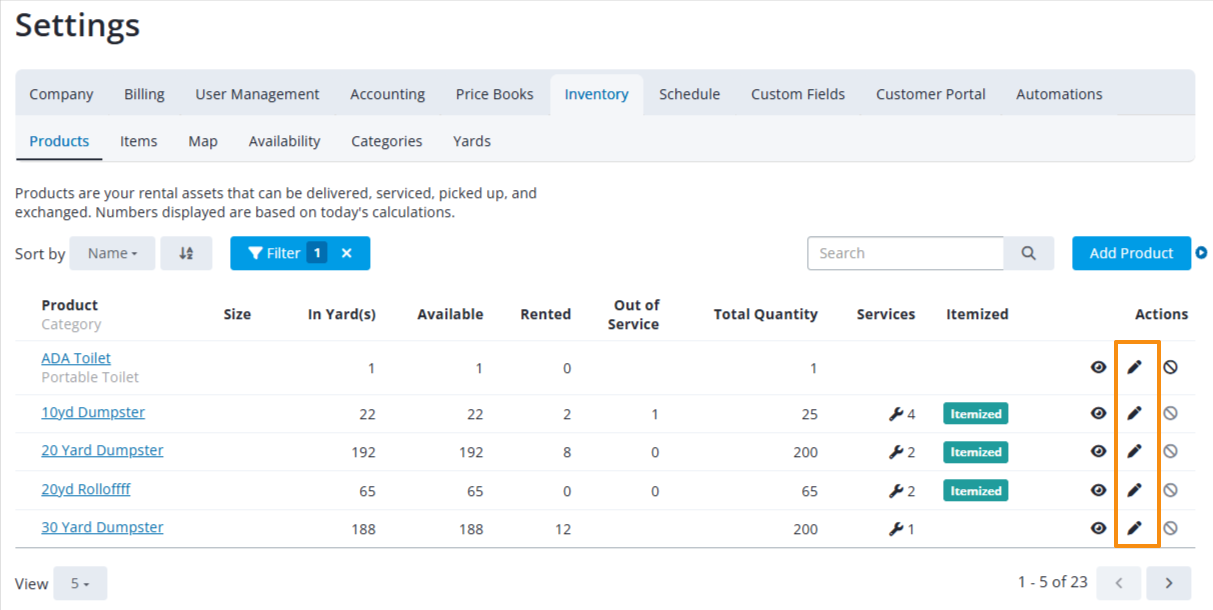Click the In Yard(s) column header

(342, 314)
